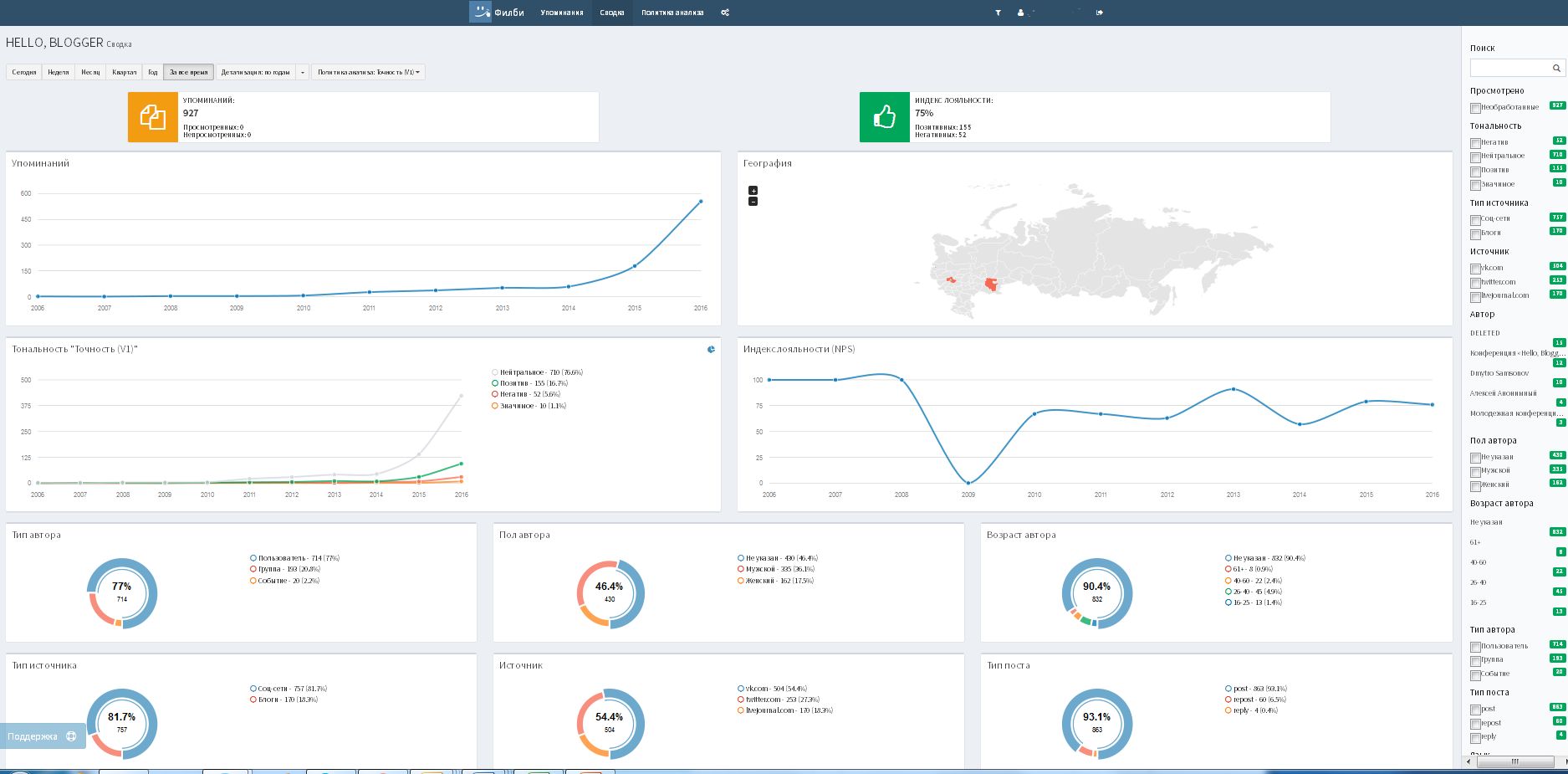Filter by age group 61+
Image resolution: width=1568 pixels, height=774 pixels.
click(x=1475, y=542)
